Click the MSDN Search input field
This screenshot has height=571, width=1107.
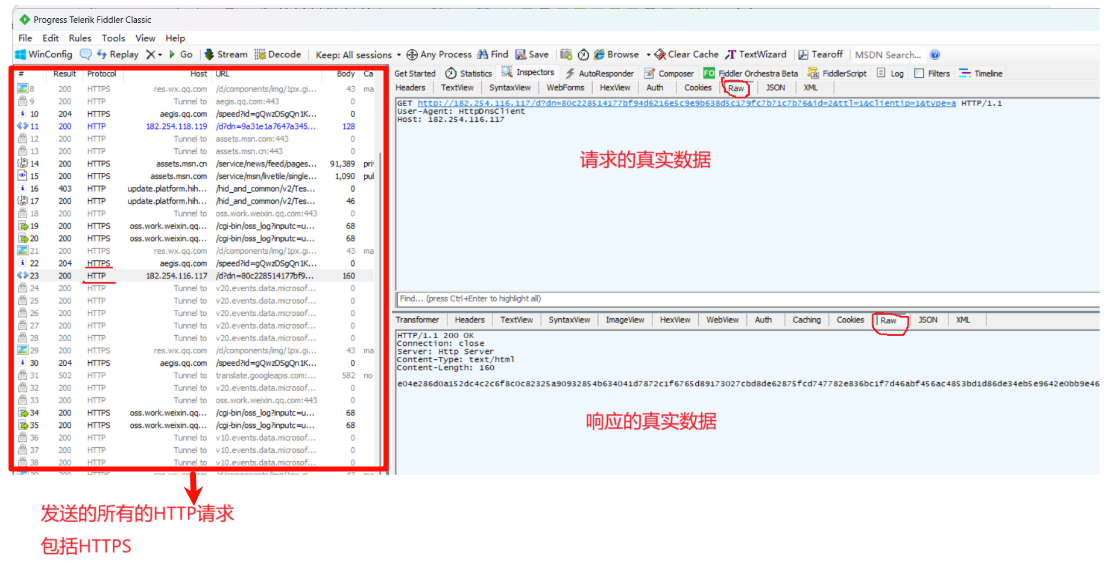(x=888, y=54)
